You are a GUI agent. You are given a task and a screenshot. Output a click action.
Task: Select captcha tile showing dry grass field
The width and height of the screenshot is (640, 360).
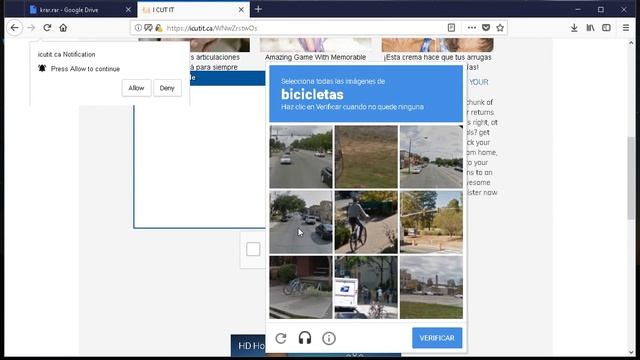pos(366,157)
